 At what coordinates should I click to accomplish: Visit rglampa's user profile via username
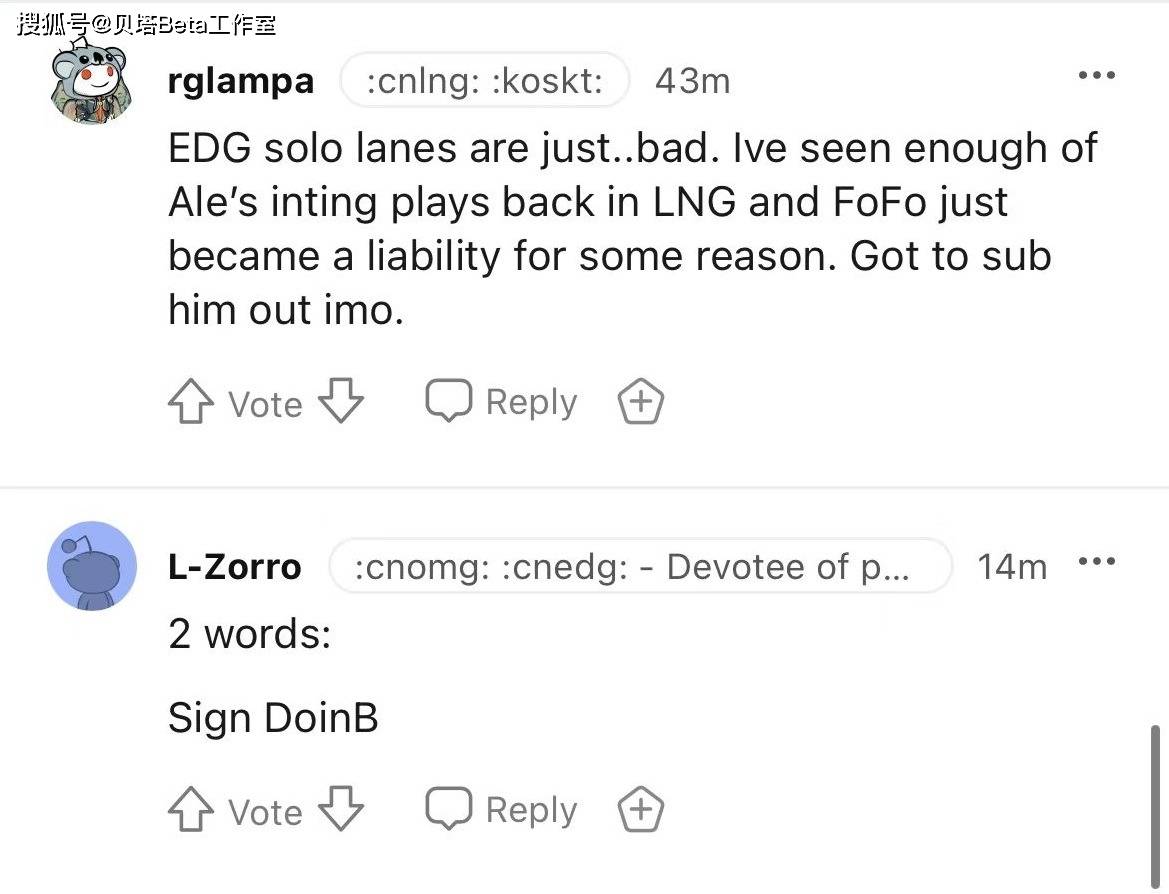241,81
